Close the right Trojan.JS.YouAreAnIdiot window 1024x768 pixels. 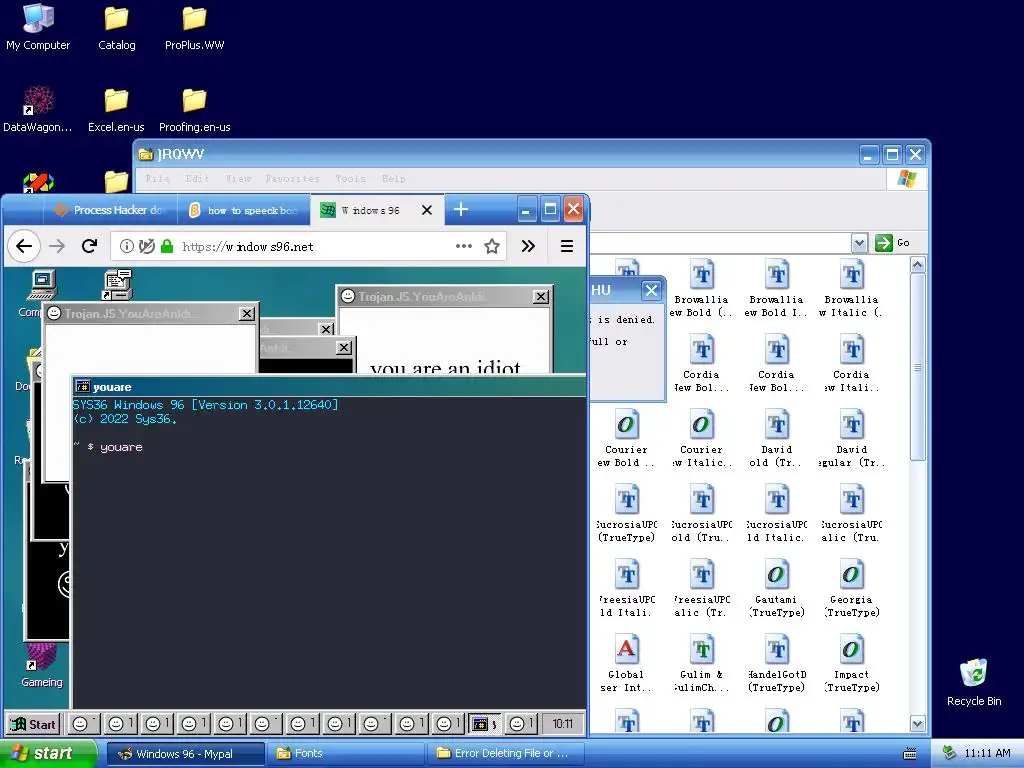tap(541, 296)
